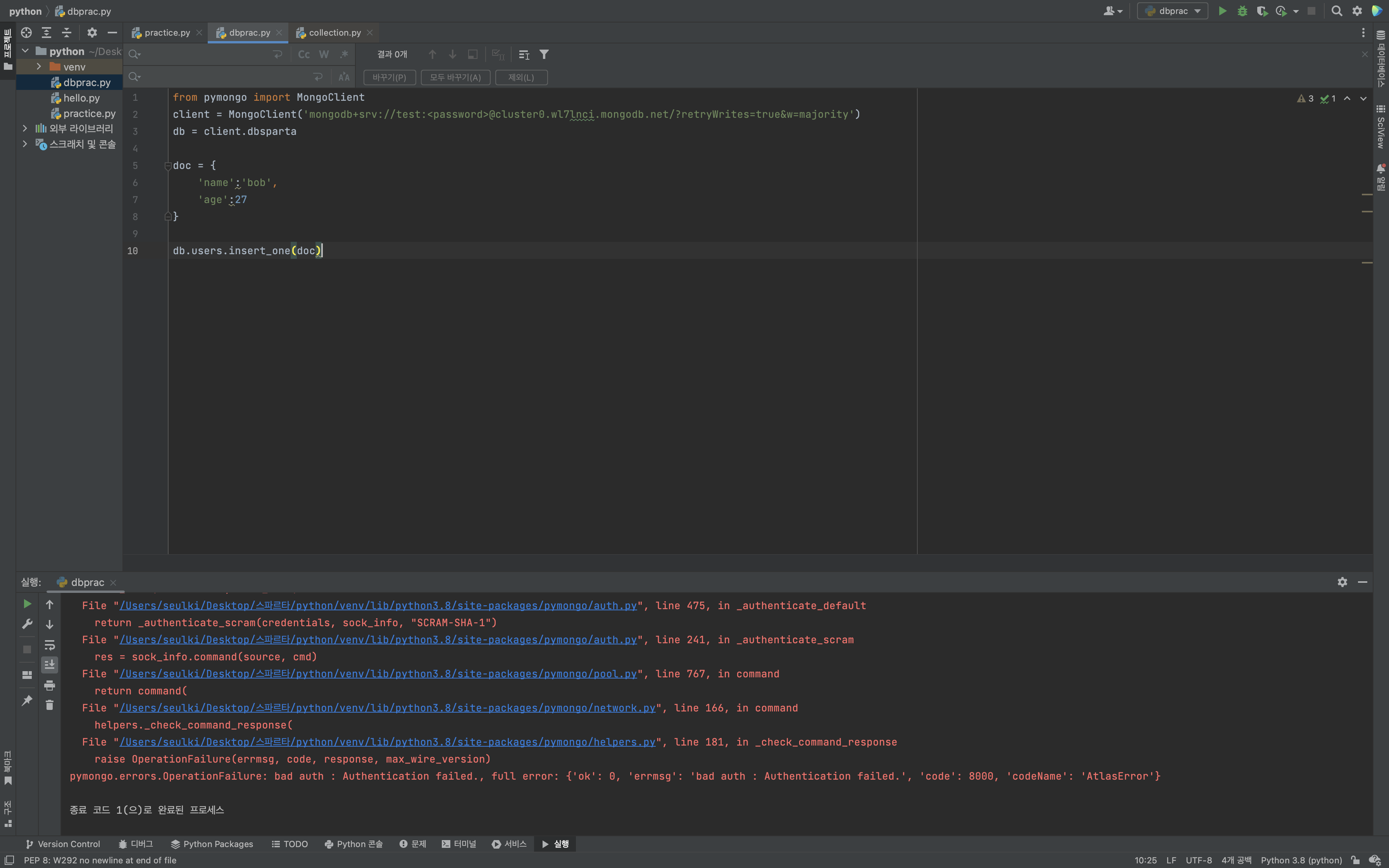Screen dimensions: 1389x868
Task: Open the Search Everywhere magnifier icon
Action: click(1337, 11)
